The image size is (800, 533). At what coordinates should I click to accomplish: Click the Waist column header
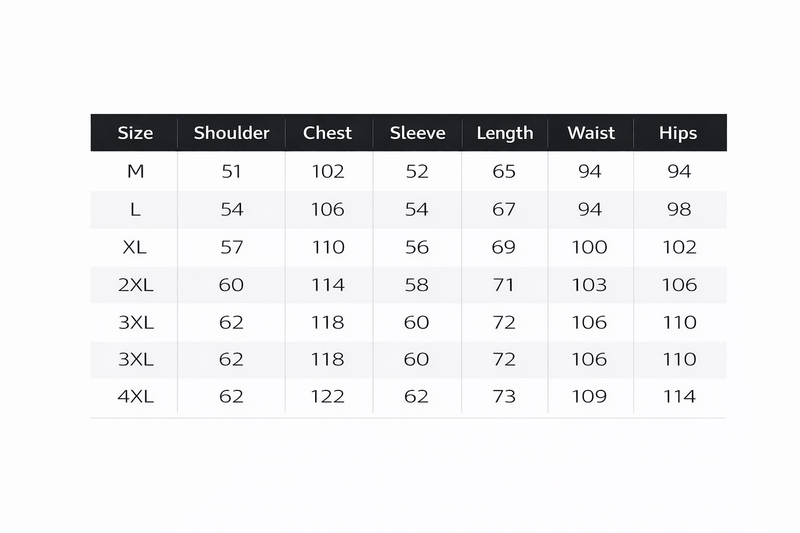pos(591,133)
